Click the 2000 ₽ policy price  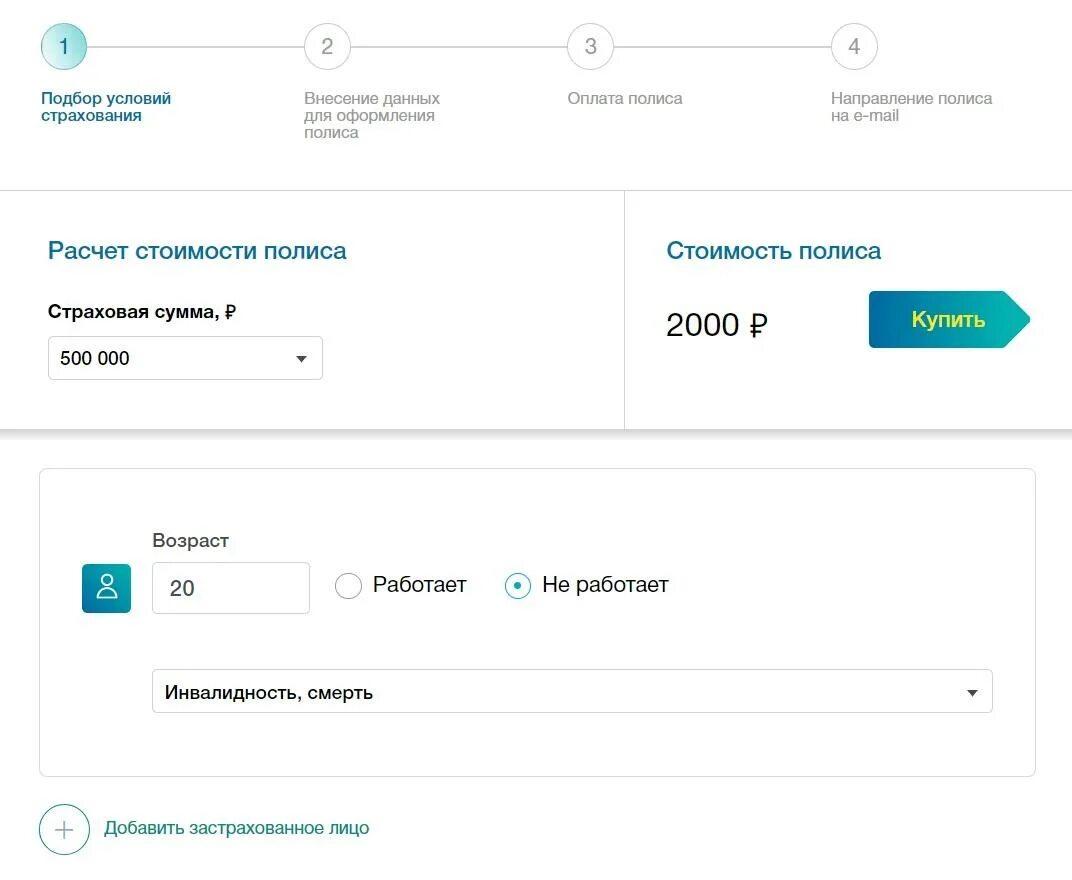[717, 325]
